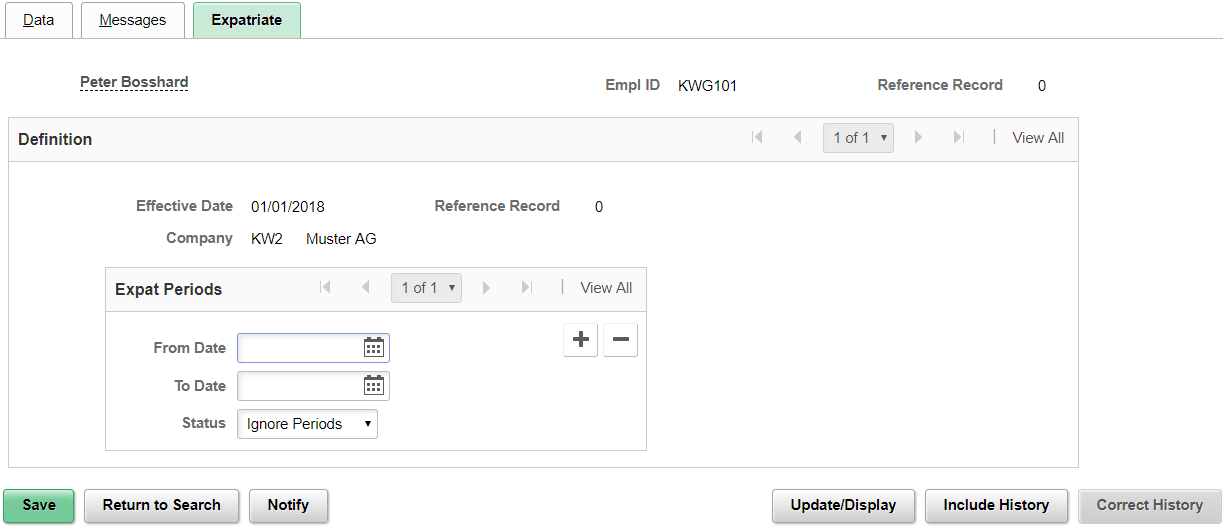The height and width of the screenshot is (527, 1223).
Task: Click the Notify button
Action: click(288, 505)
